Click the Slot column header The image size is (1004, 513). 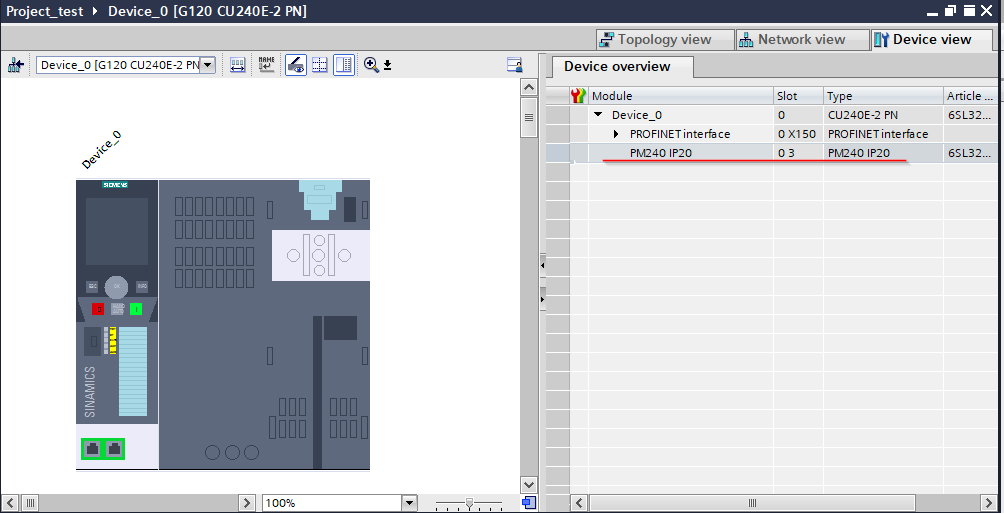coord(798,96)
